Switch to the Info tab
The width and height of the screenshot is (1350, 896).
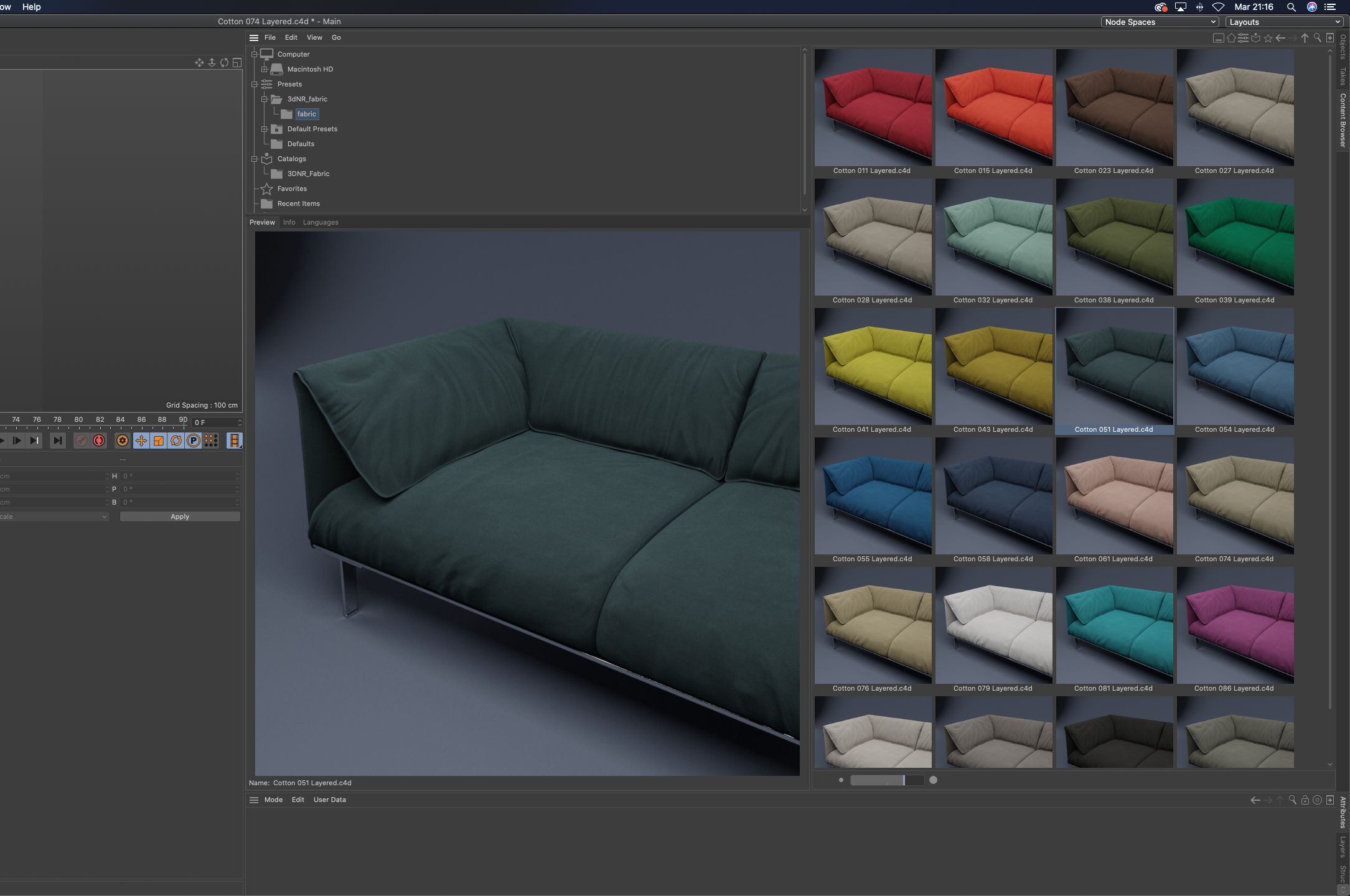point(289,222)
